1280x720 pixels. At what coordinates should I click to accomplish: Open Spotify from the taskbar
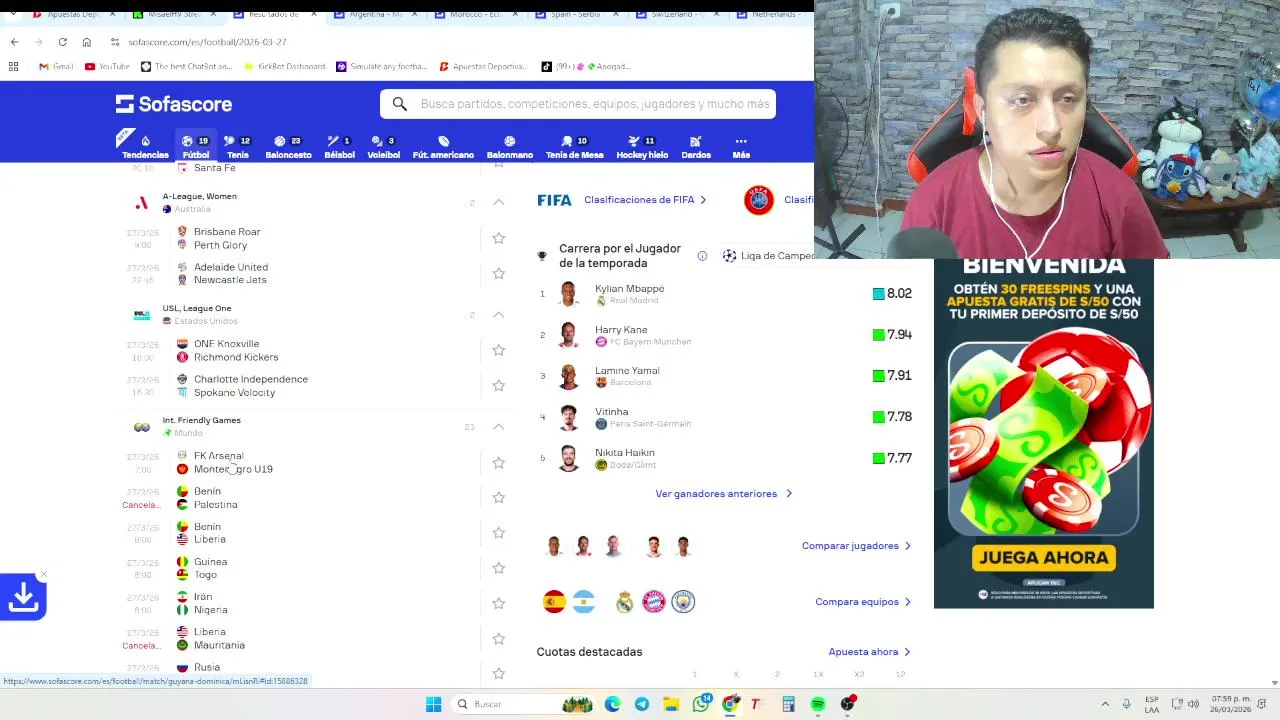pyautogui.click(x=818, y=704)
